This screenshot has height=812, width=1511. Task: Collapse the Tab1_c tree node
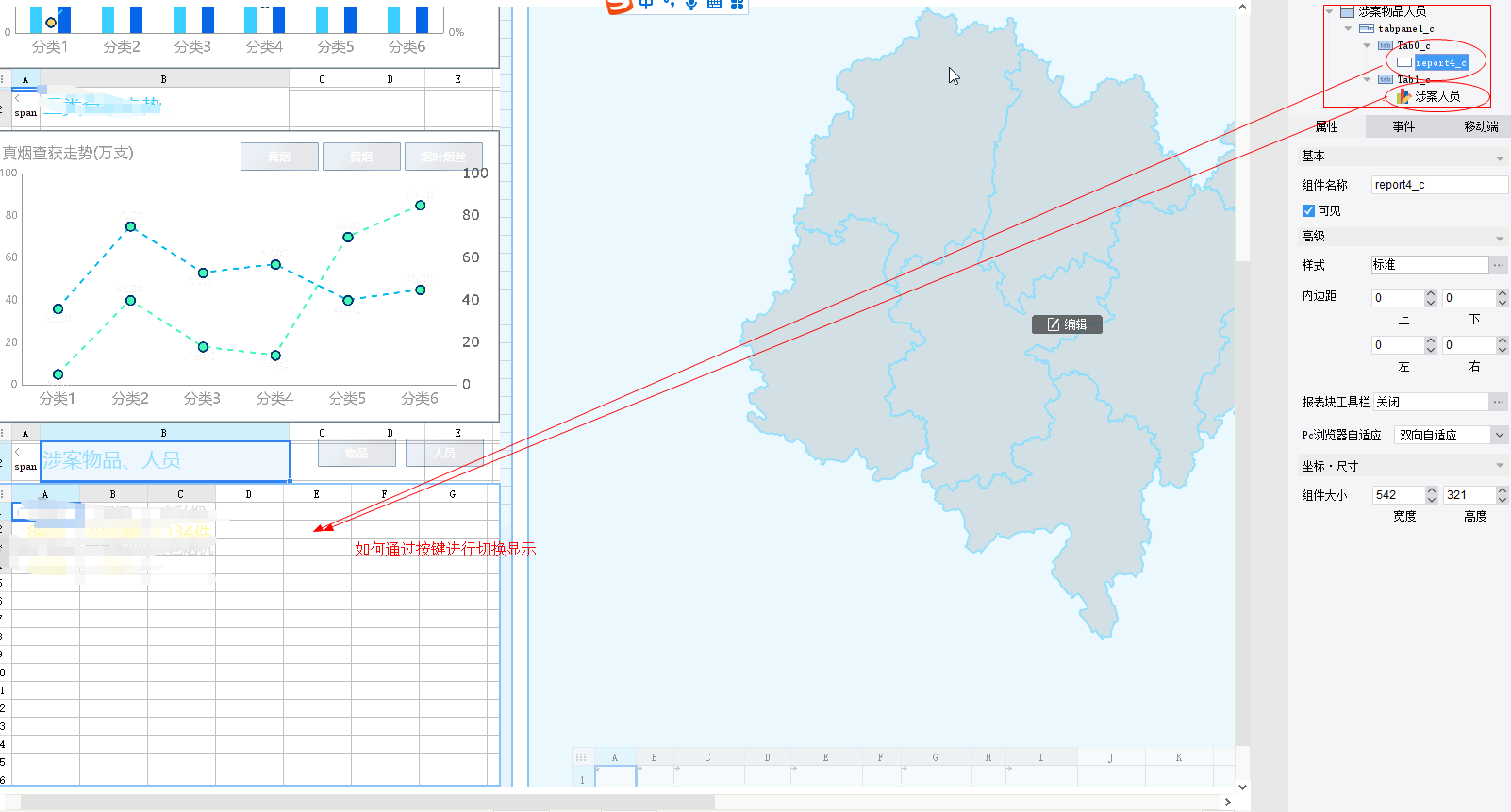[1367, 79]
